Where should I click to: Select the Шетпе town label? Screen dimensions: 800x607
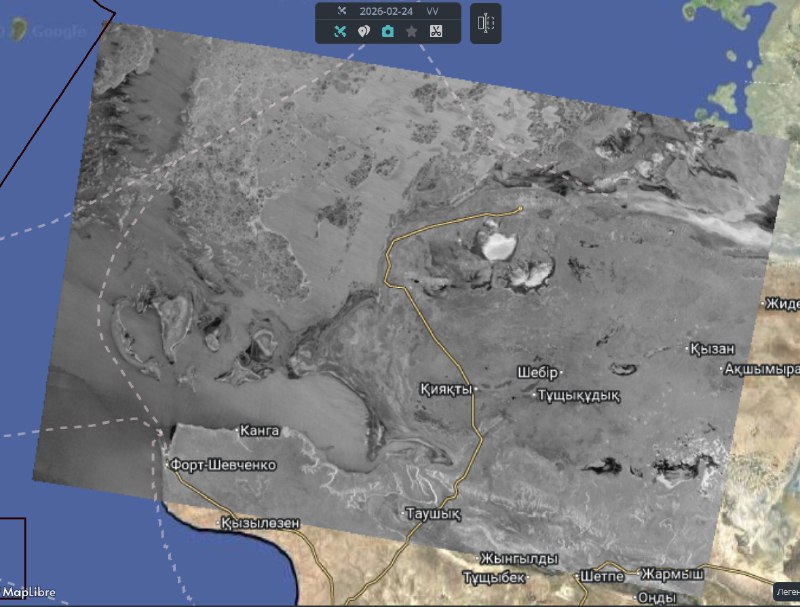(603, 577)
